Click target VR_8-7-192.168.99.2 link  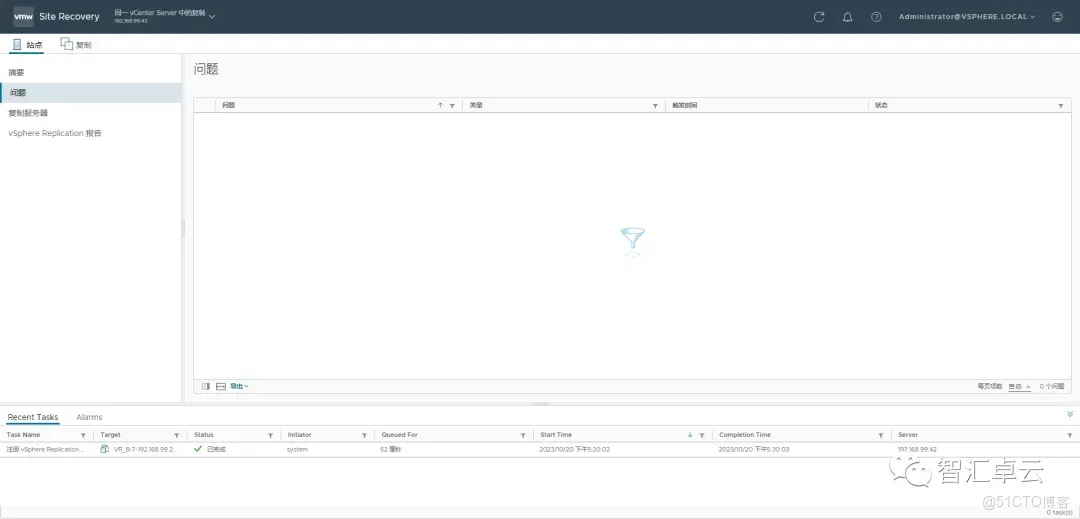click(x=145, y=449)
